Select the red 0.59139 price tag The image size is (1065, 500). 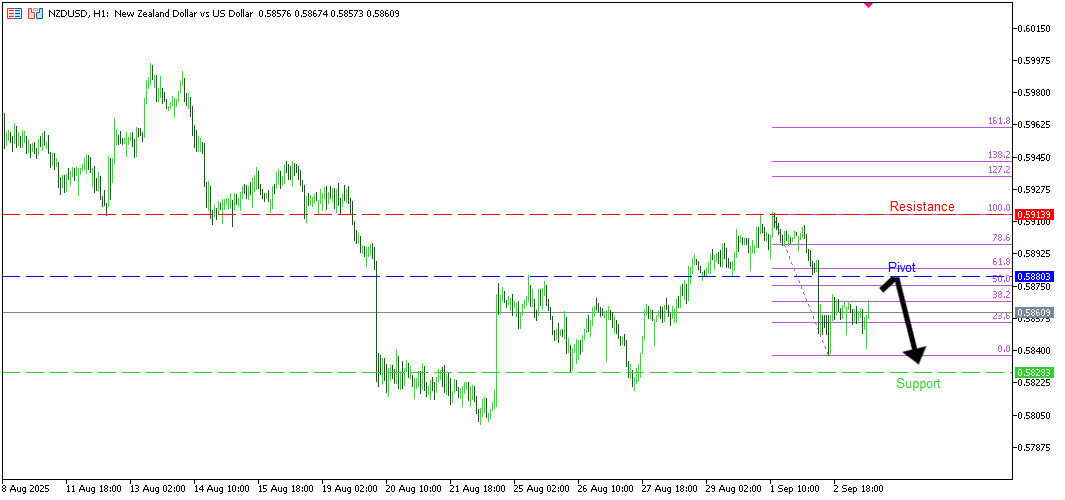pyautogui.click(x=1033, y=214)
